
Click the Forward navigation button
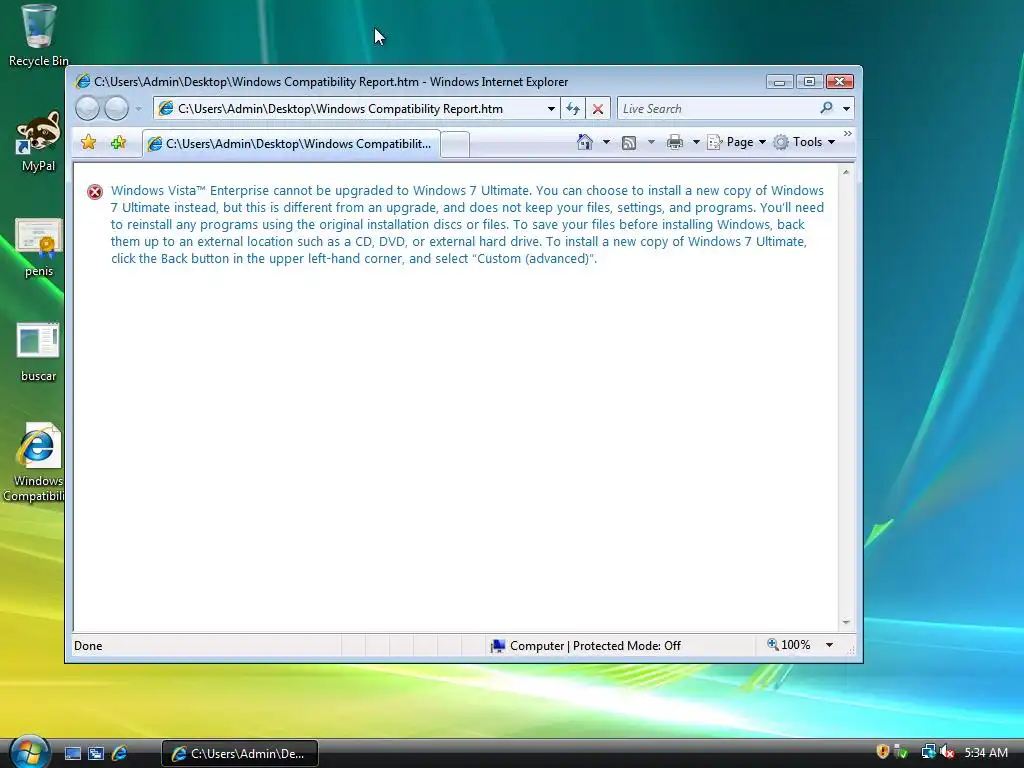[116, 108]
